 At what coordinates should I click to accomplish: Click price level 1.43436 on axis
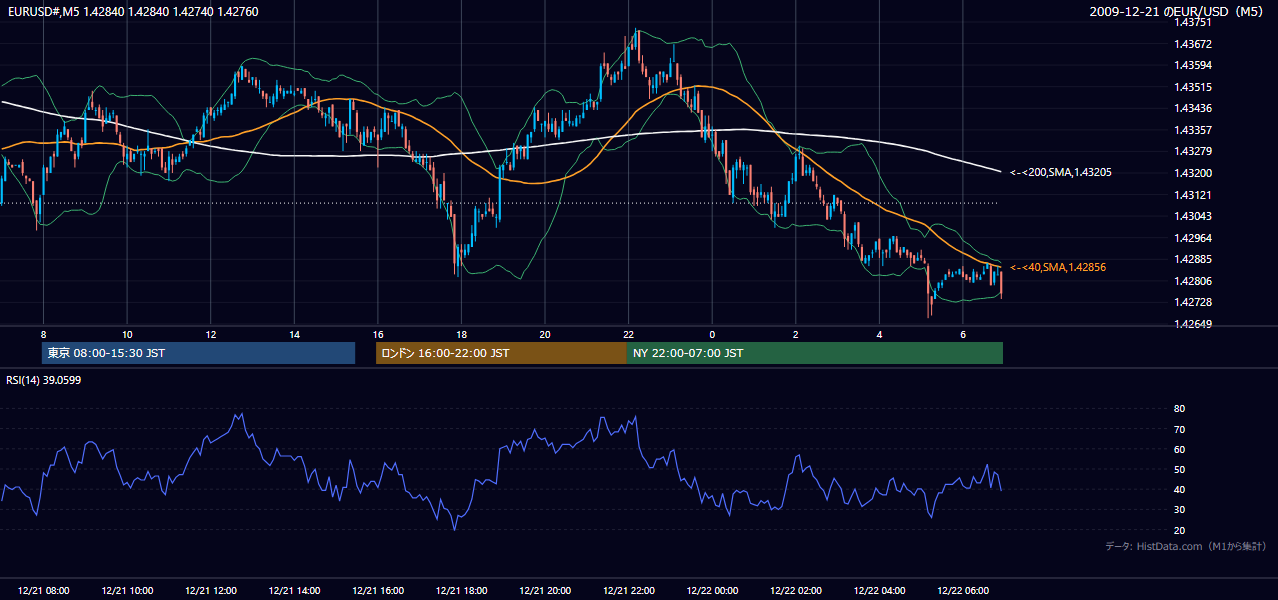1193,108
